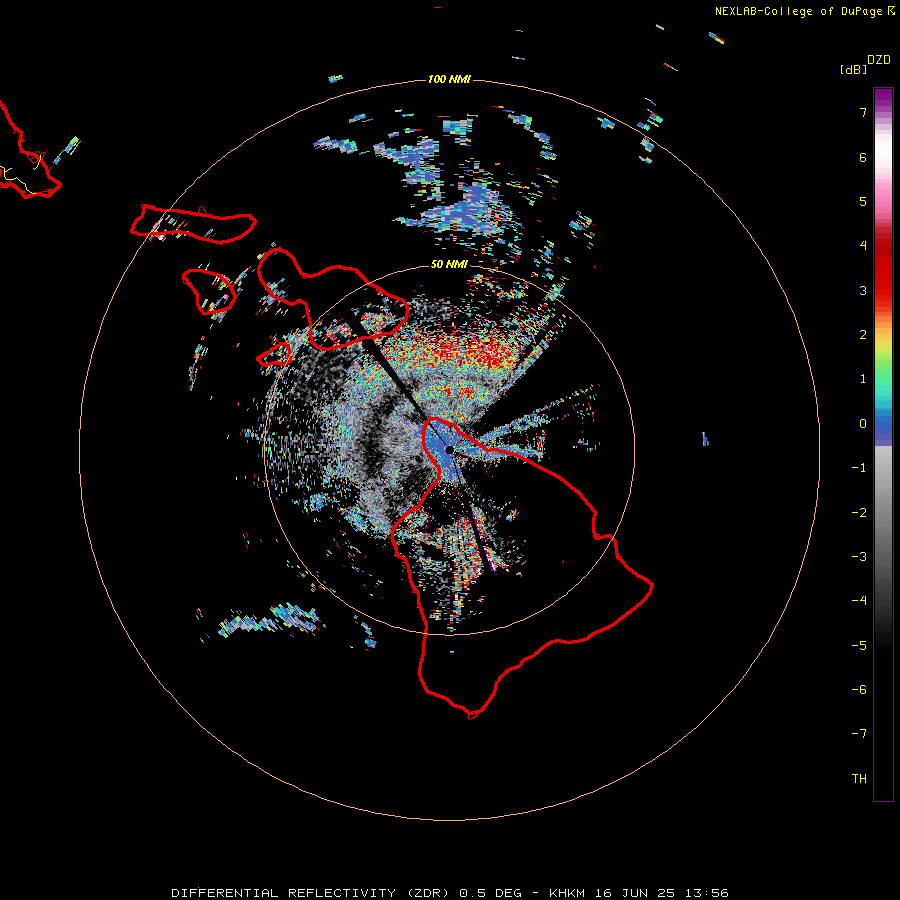This screenshot has height=900, width=900.
Task: Click the product title text at bottom
Action: coord(449,893)
